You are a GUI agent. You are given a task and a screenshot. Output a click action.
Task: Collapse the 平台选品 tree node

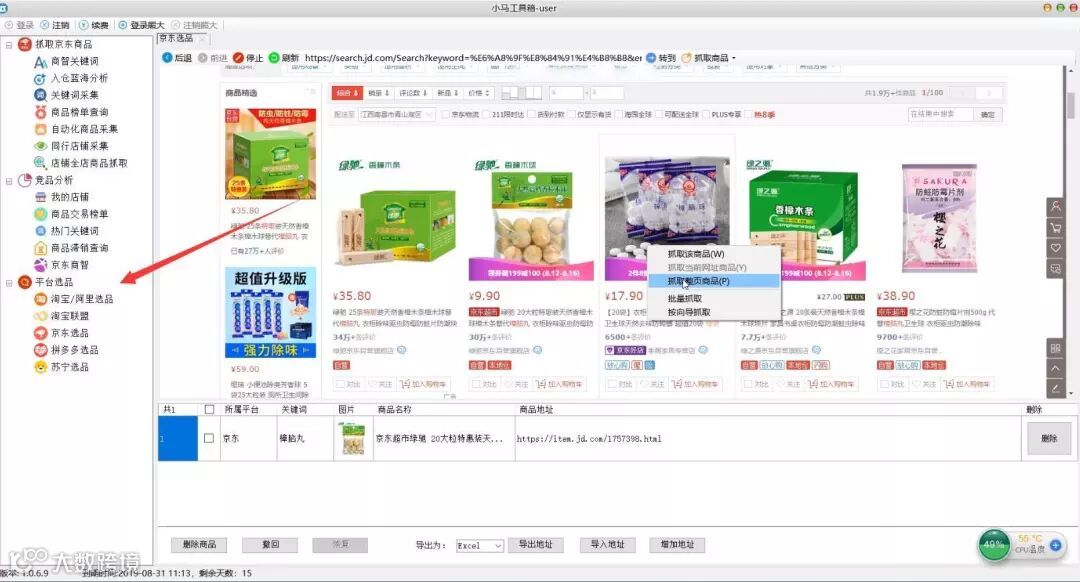pyautogui.click(x=9, y=282)
